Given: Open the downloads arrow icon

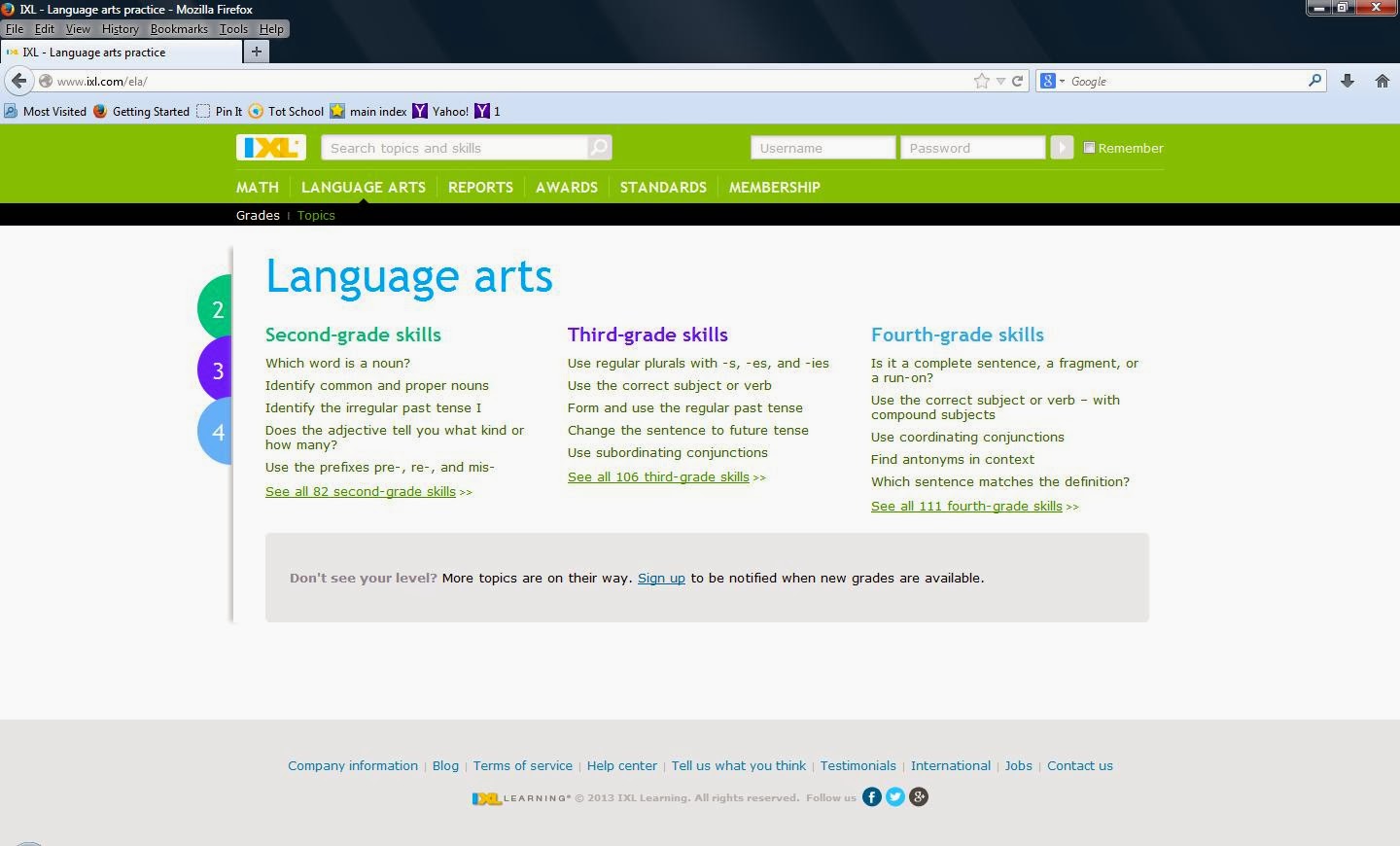Looking at the screenshot, I should [x=1347, y=82].
